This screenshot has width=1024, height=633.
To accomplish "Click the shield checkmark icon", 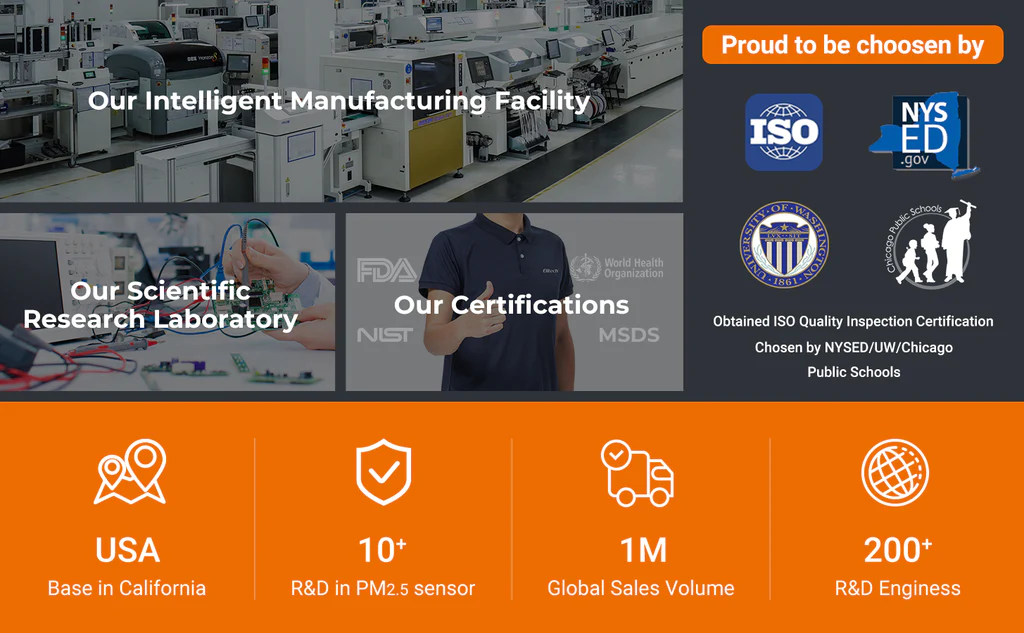I will [383, 472].
